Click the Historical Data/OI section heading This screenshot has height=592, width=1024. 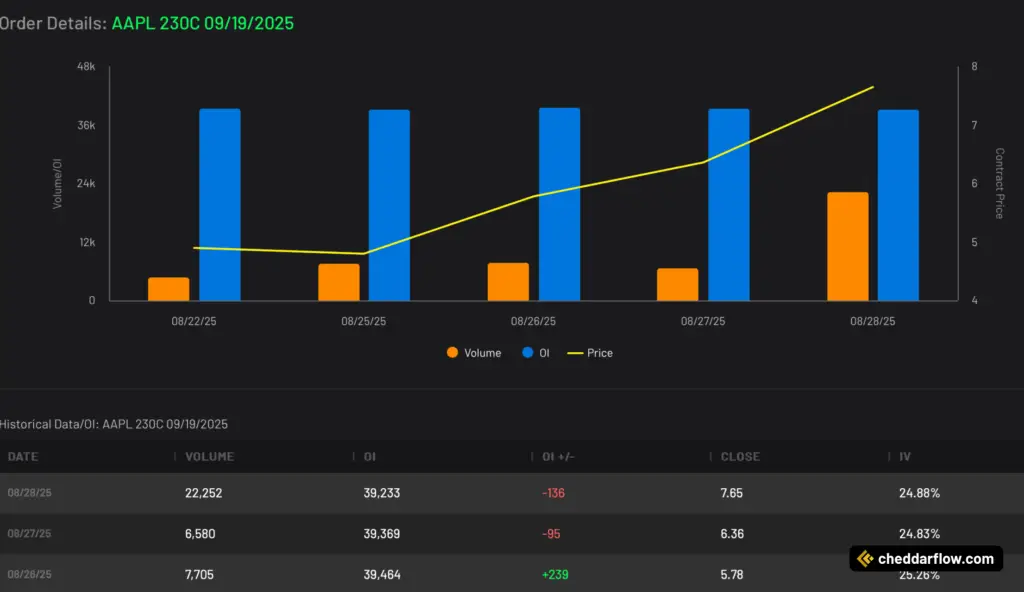tap(114, 424)
